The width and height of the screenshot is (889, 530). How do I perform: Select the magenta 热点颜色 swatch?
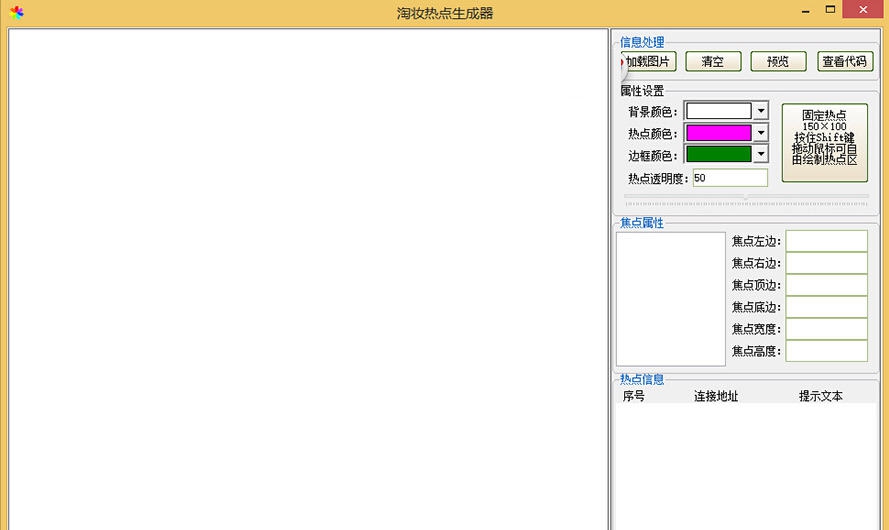click(718, 133)
